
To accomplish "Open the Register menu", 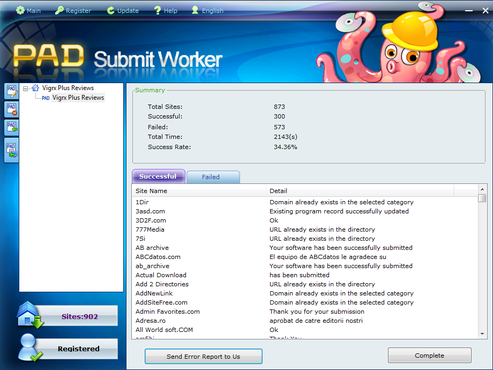I will [x=73, y=11].
